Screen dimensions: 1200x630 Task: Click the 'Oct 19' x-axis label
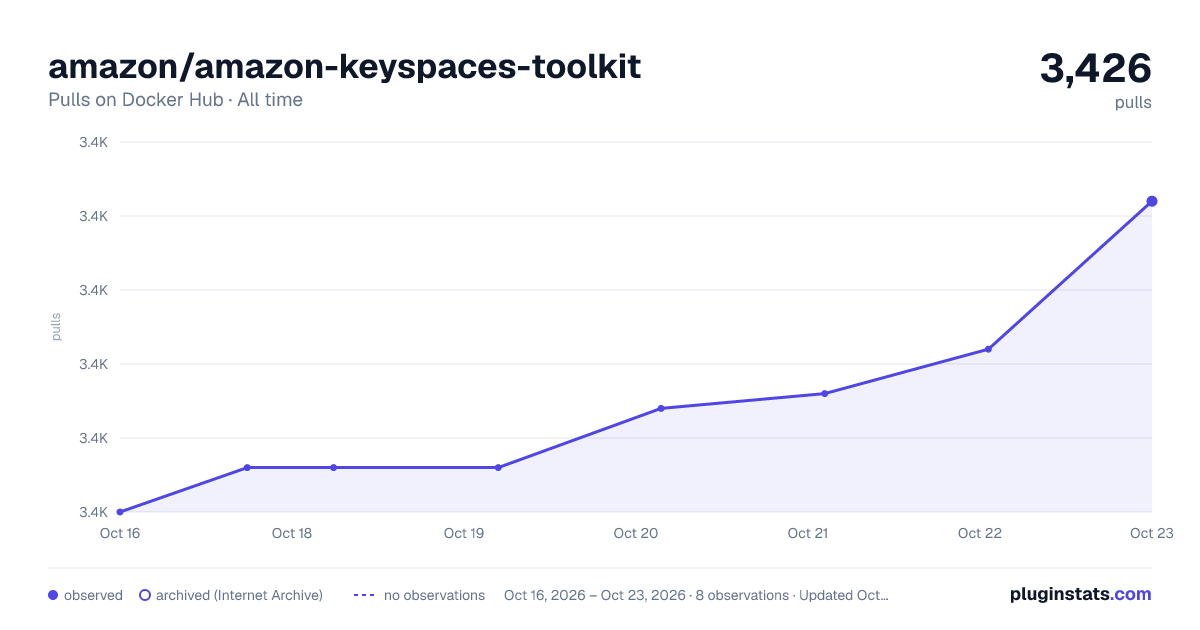tap(464, 533)
